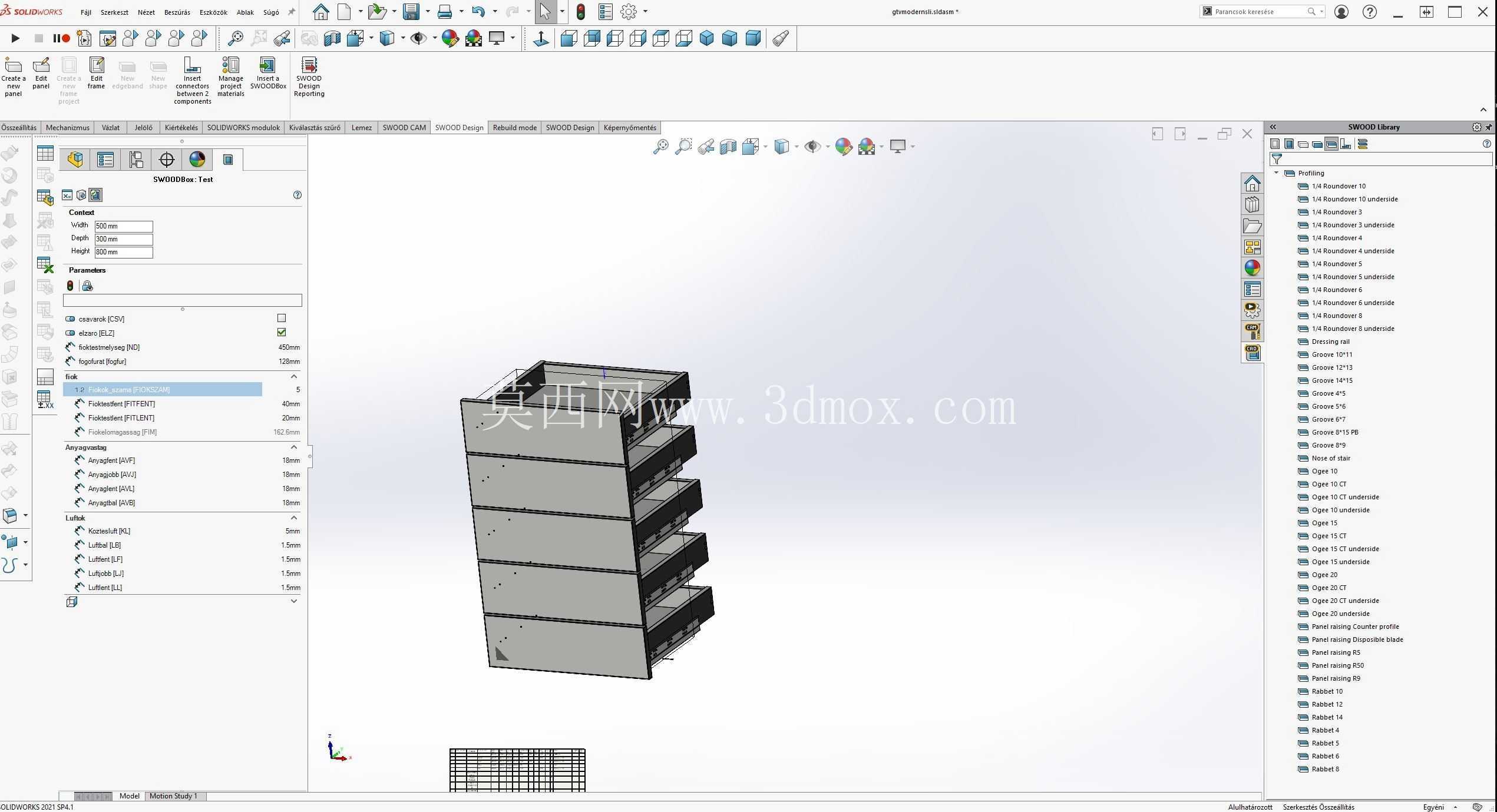This screenshot has height=812, width=1497.
Task: Collapse the Anyagvastag parameter group
Action: 294,447
